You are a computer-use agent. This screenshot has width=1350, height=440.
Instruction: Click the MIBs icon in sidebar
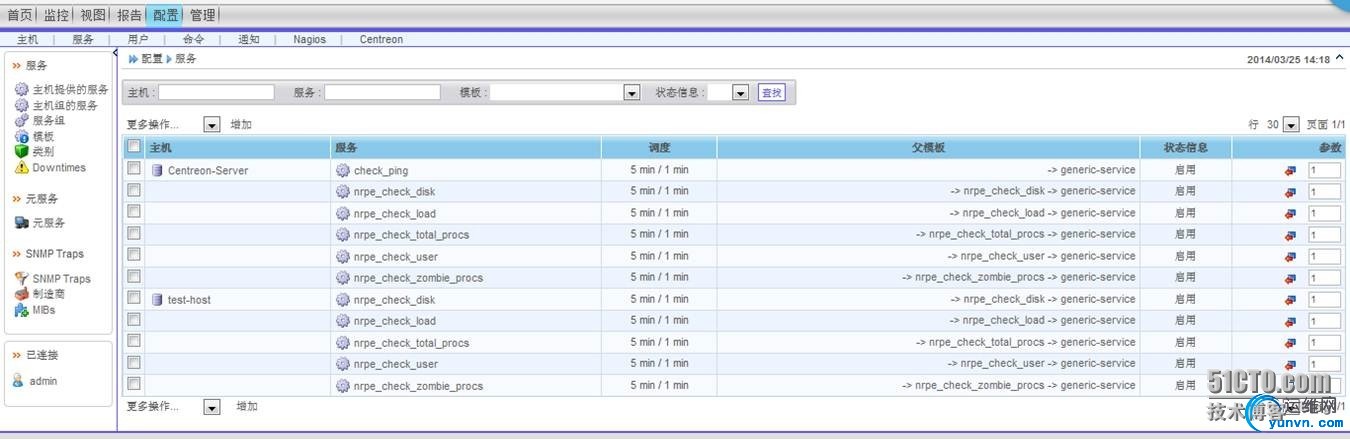point(21,310)
